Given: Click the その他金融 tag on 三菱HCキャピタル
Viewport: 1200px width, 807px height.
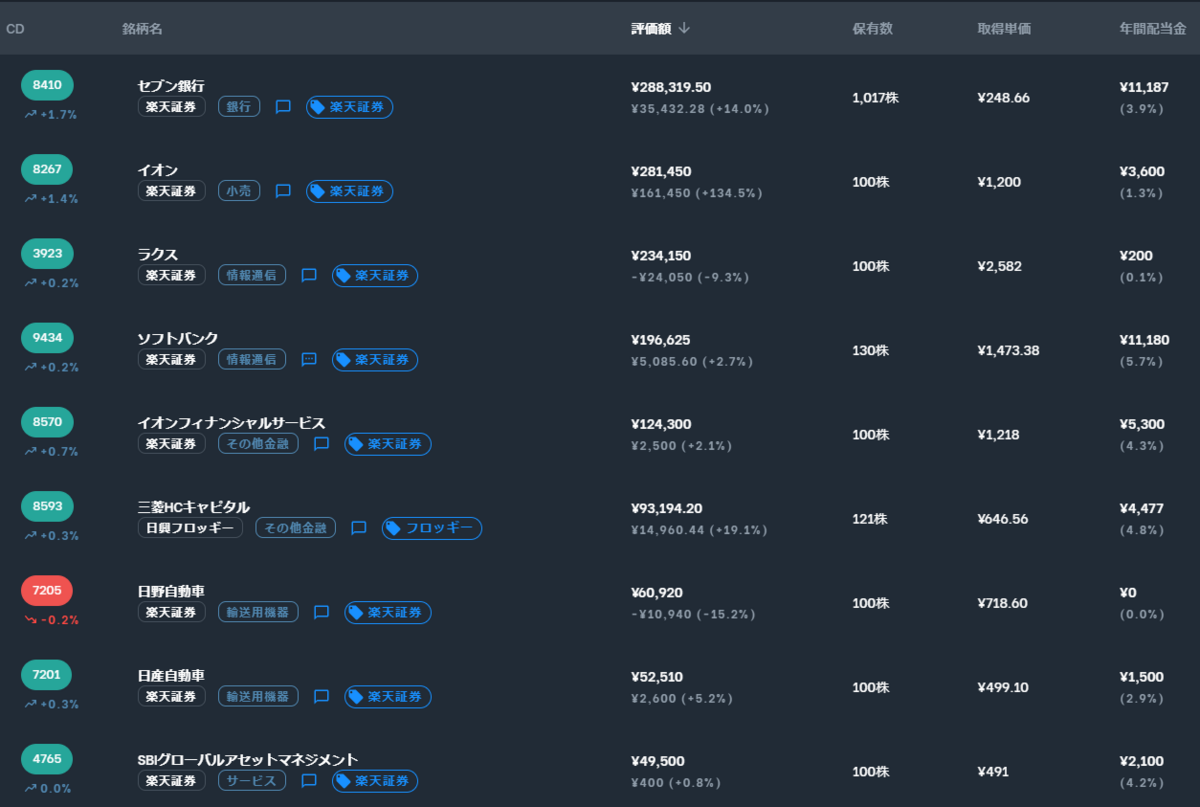Looking at the screenshot, I should (x=296, y=528).
